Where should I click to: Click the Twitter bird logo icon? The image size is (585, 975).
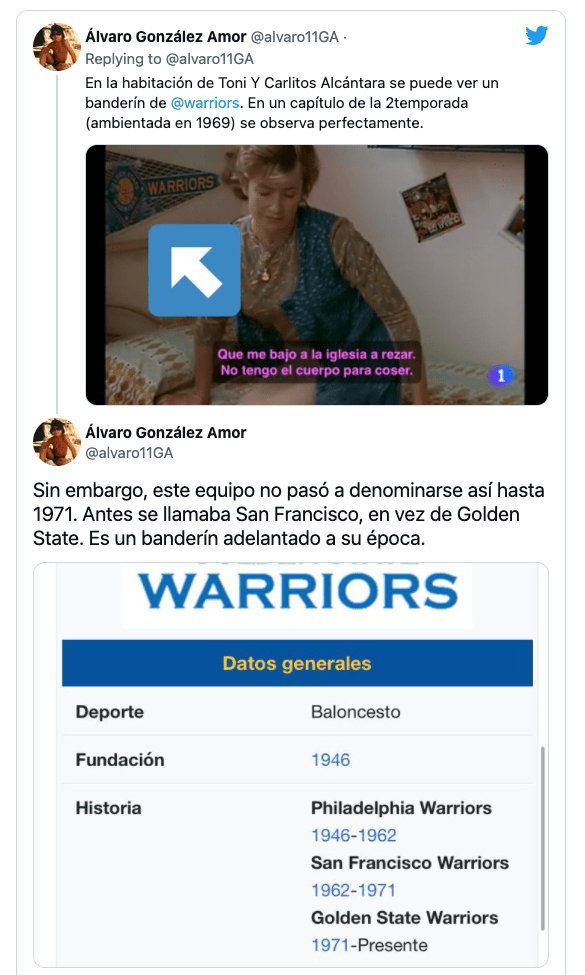click(x=536, y=35)
